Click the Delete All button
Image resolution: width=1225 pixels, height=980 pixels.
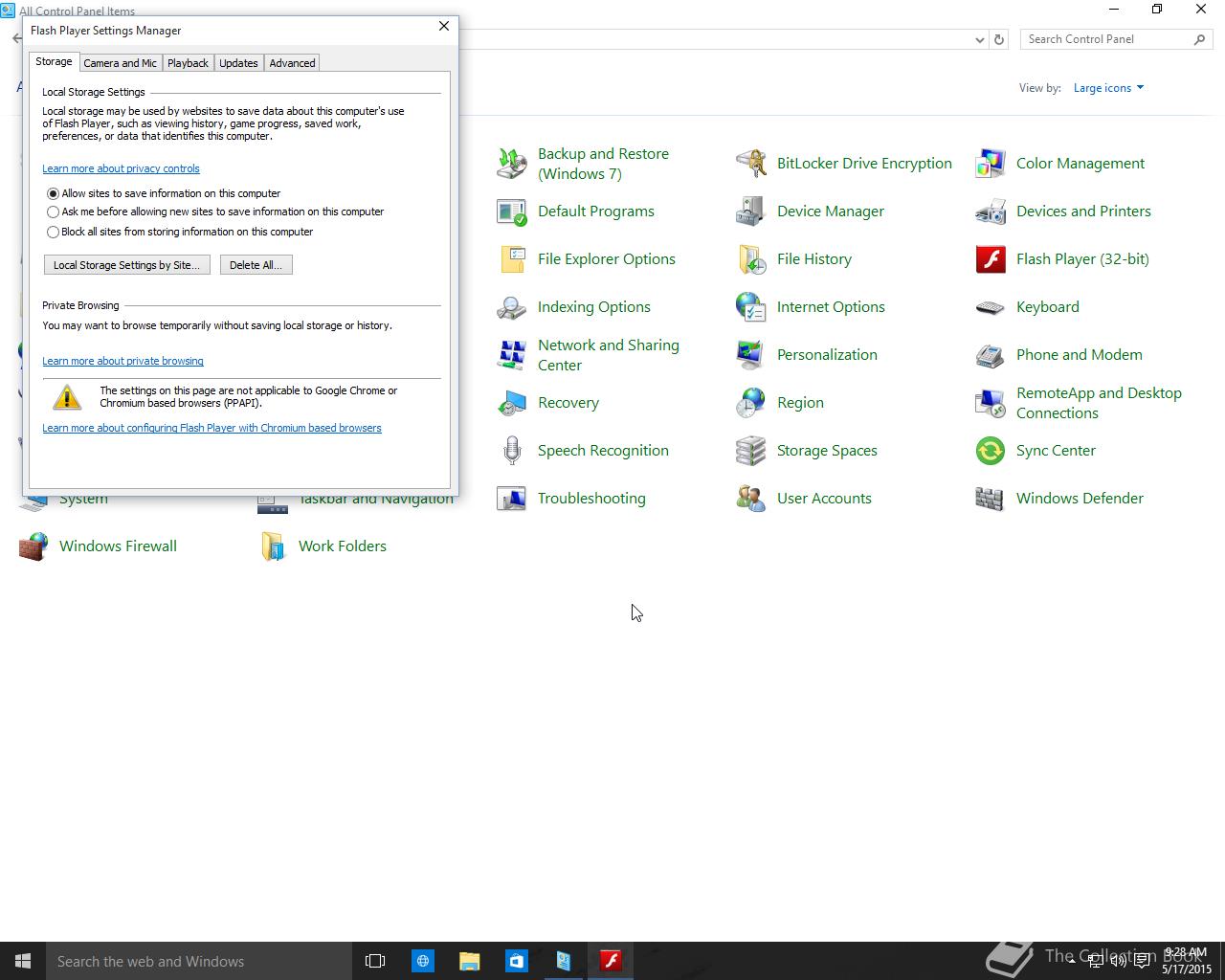tap(256, 265)
